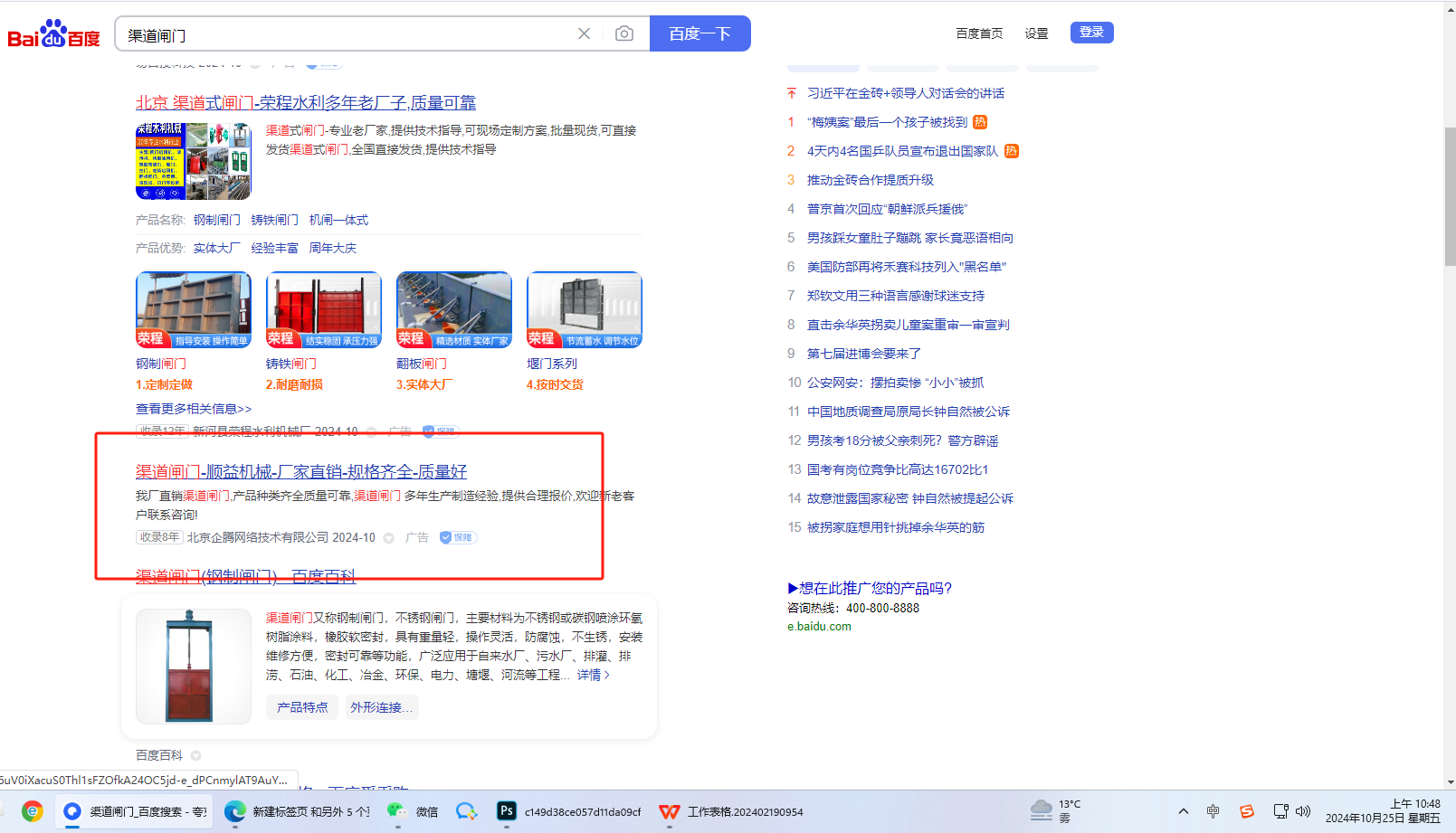Image resolution: width=1456 pixels, height=833 pixels.
Task: Click the 1.定制定做 orange caption
Action: coord(165,384)
